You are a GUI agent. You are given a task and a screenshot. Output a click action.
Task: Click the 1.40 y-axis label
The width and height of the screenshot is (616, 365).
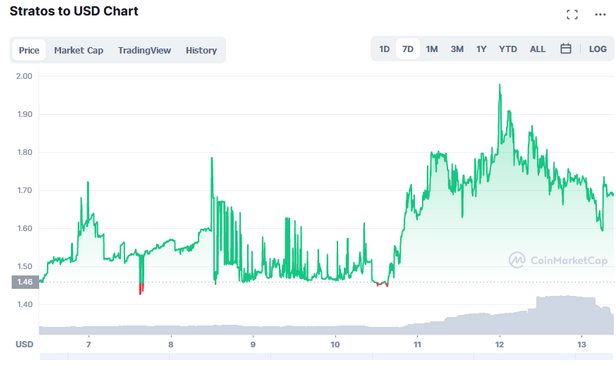click(25, 304)
